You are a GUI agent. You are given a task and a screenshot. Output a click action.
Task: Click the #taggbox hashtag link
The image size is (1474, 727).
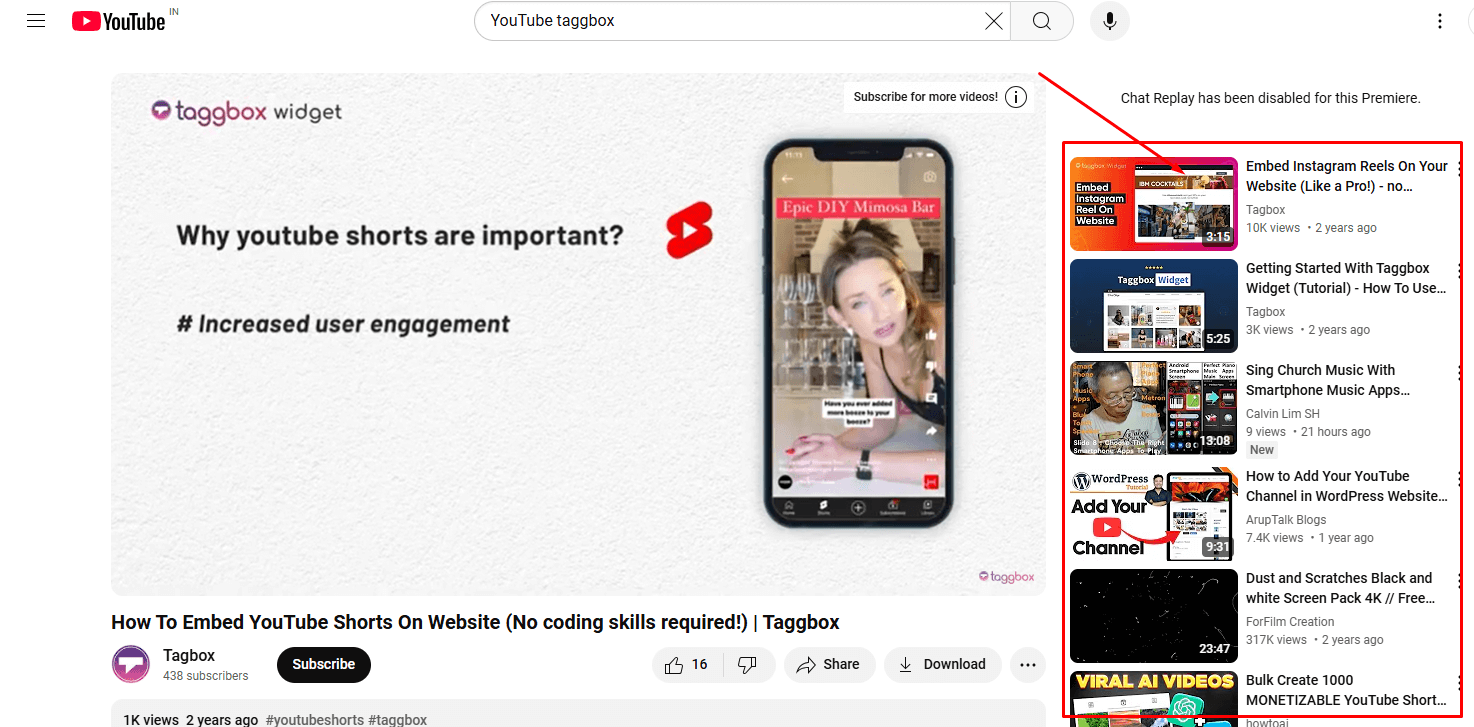tap(396, 719)
